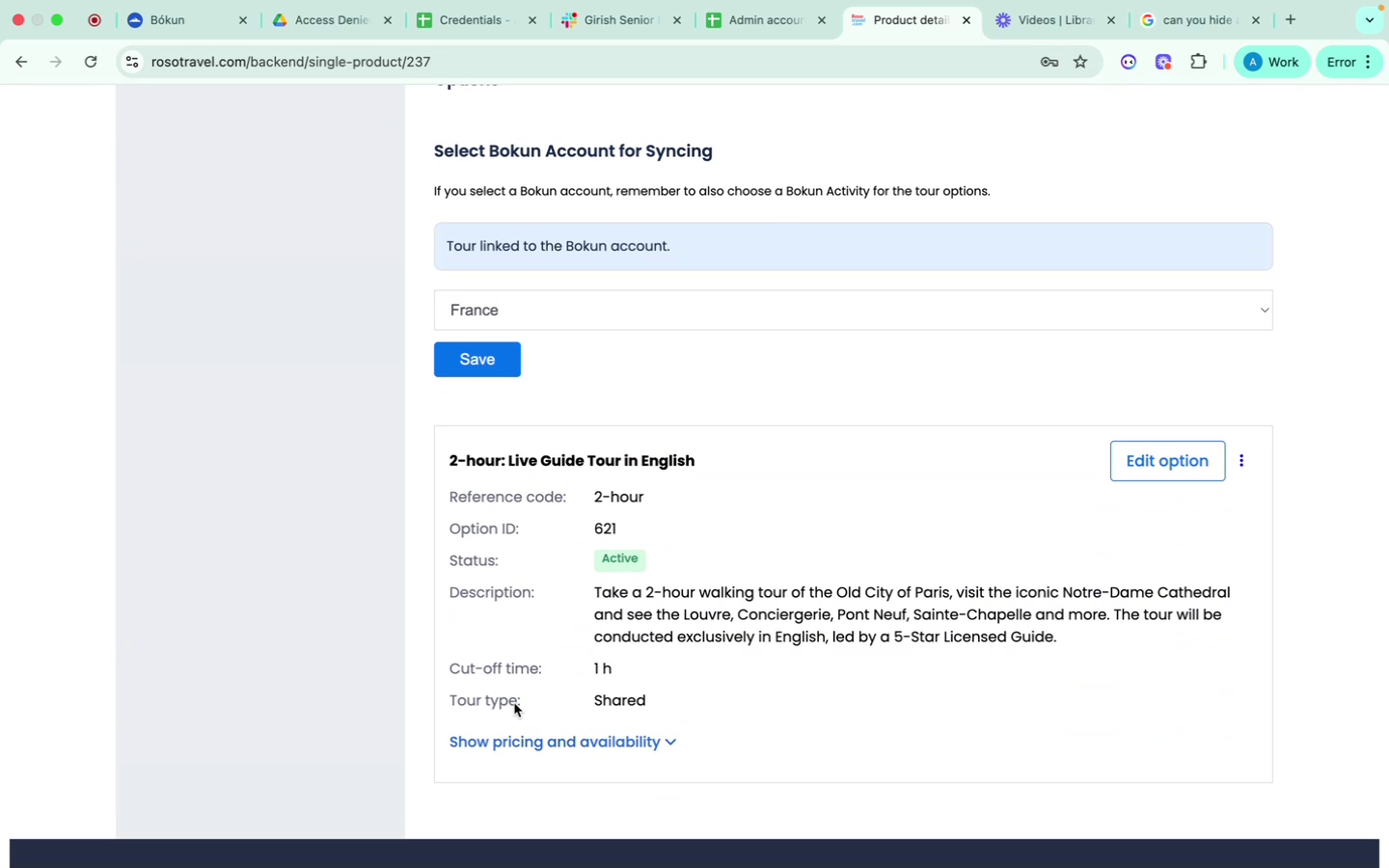Bookmark this page with the star icon
Screen dimensions: 1389x868
[x=1080, y=62]
